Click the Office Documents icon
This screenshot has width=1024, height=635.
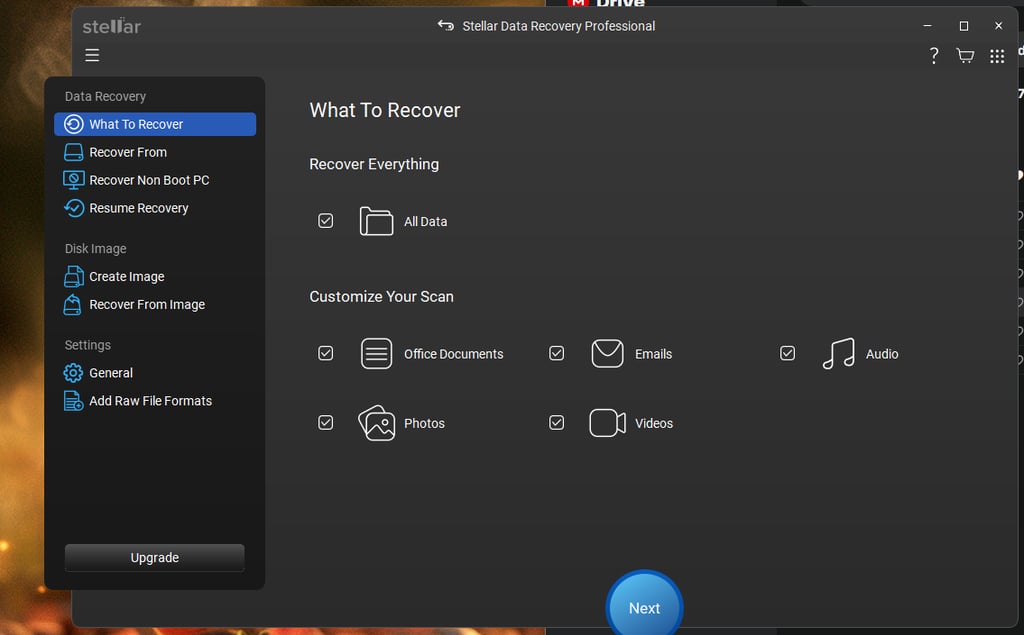(x=376, y=353)
